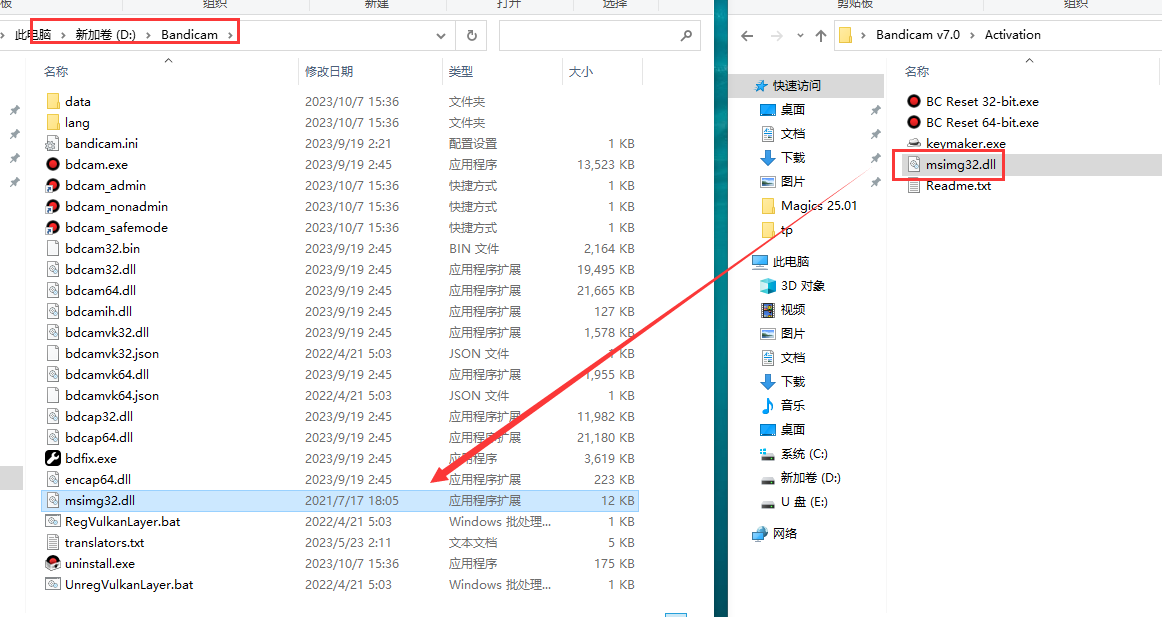Select the uninstall.exe icon
This screenshot has height=617, width=1162.
coord(53,563)
